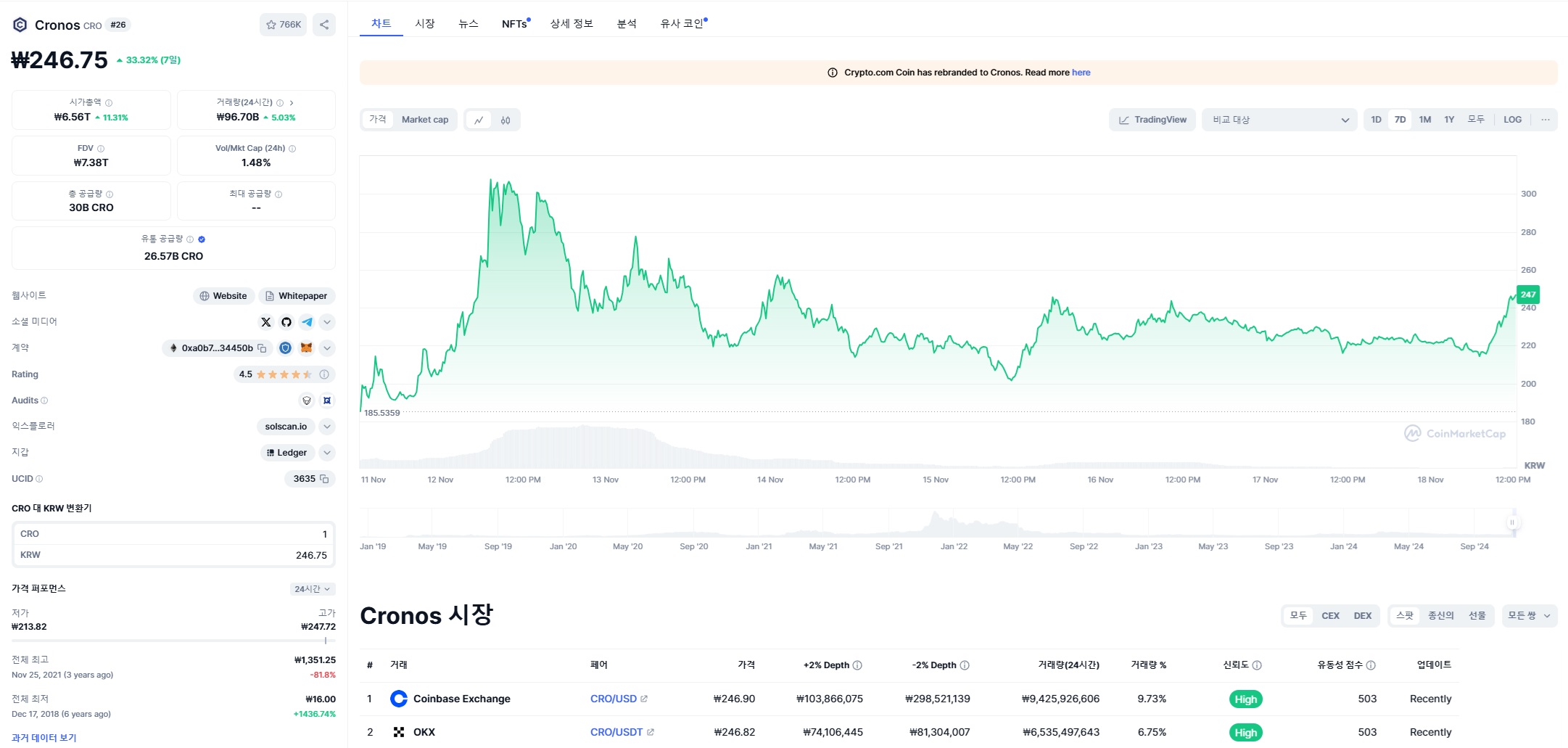Open the 비교 대상 compare dropdown
Viewport: 1568px width, 748px height.
(x=1280, y=120)
